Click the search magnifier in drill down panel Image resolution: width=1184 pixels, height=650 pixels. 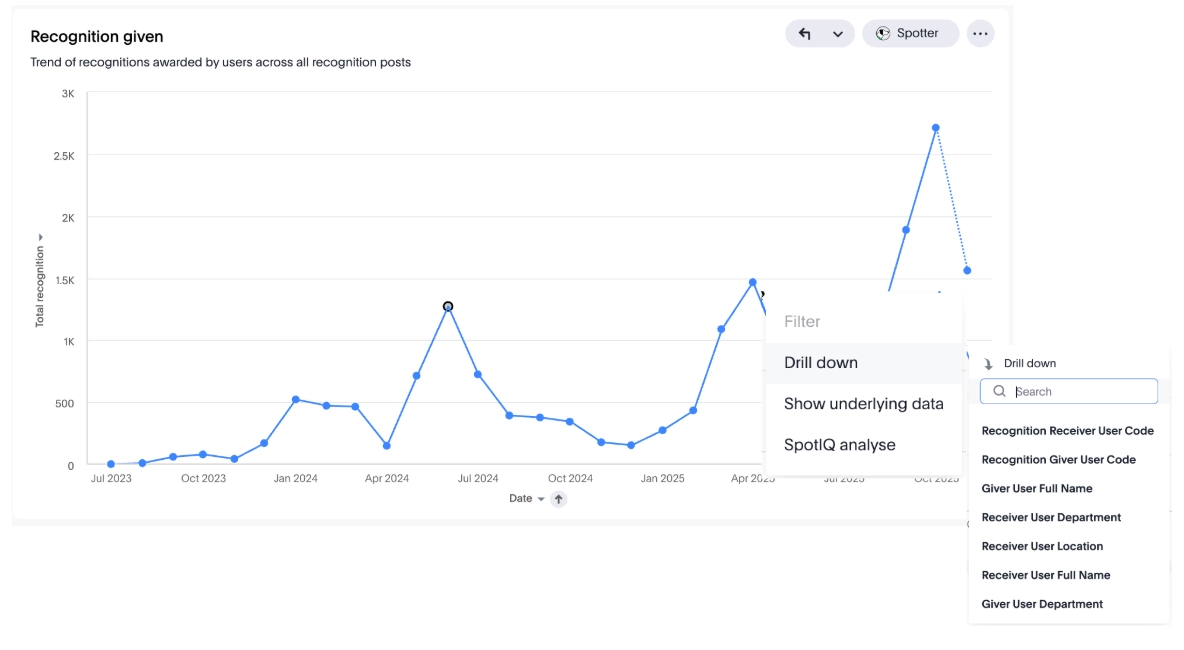tap(1000, 391)
